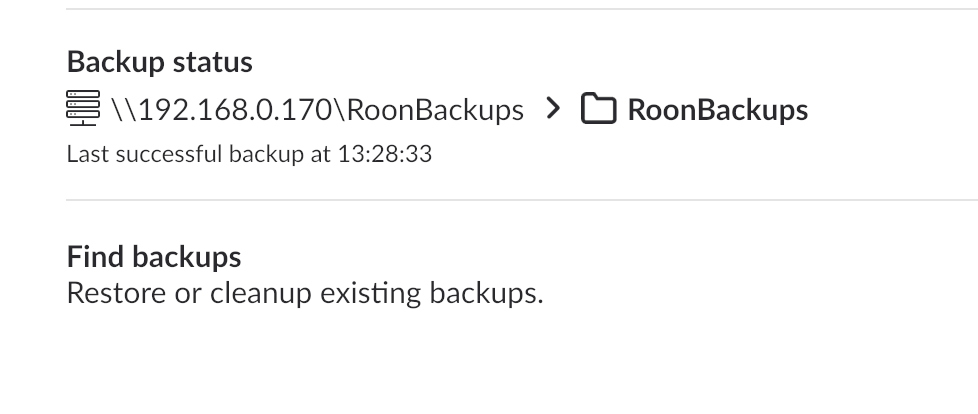Viewport: 978px width, 414px height.
Task: Open the Find backups section heading
Action: 154,257
